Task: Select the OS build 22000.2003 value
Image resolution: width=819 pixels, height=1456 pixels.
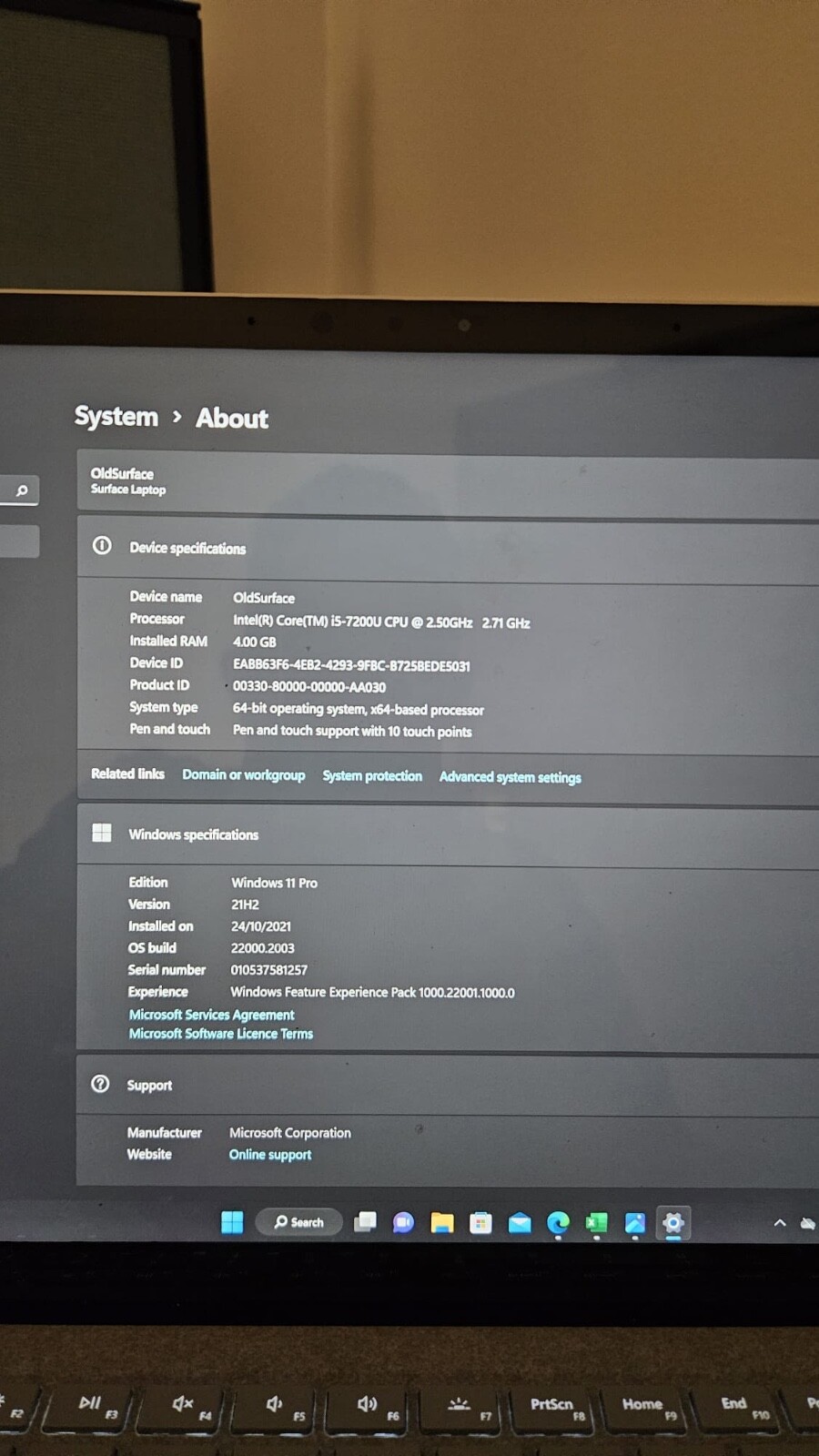Action: tap(262, 948)
